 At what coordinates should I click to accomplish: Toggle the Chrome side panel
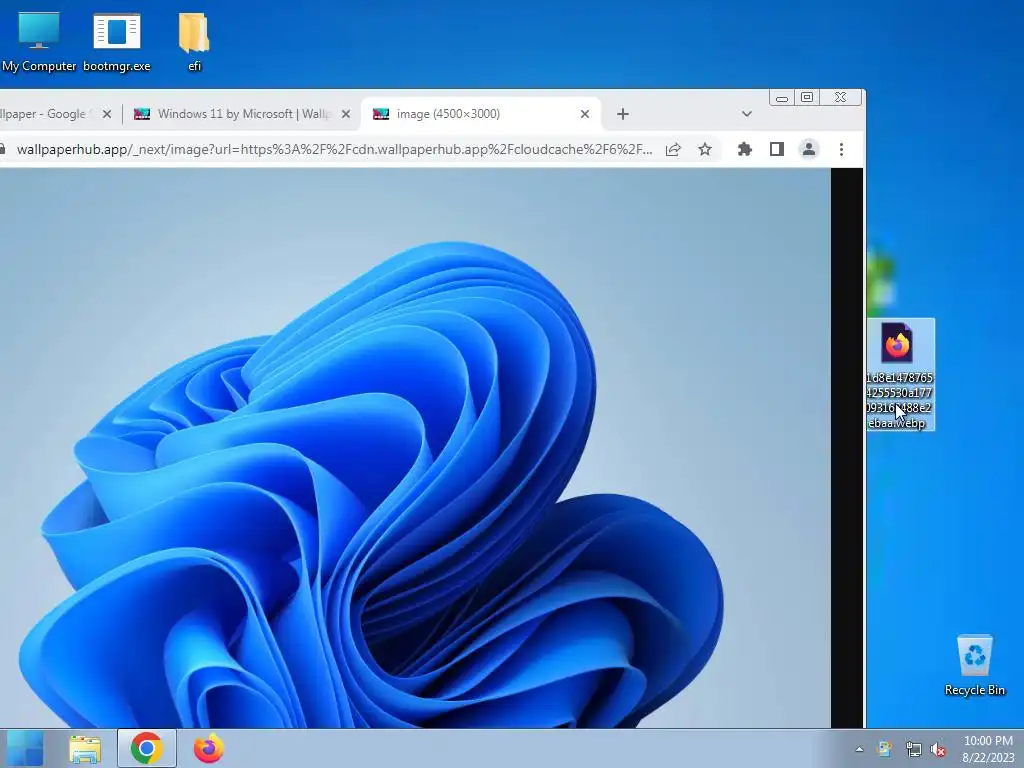pyautogui.click(x=776, y=150)
